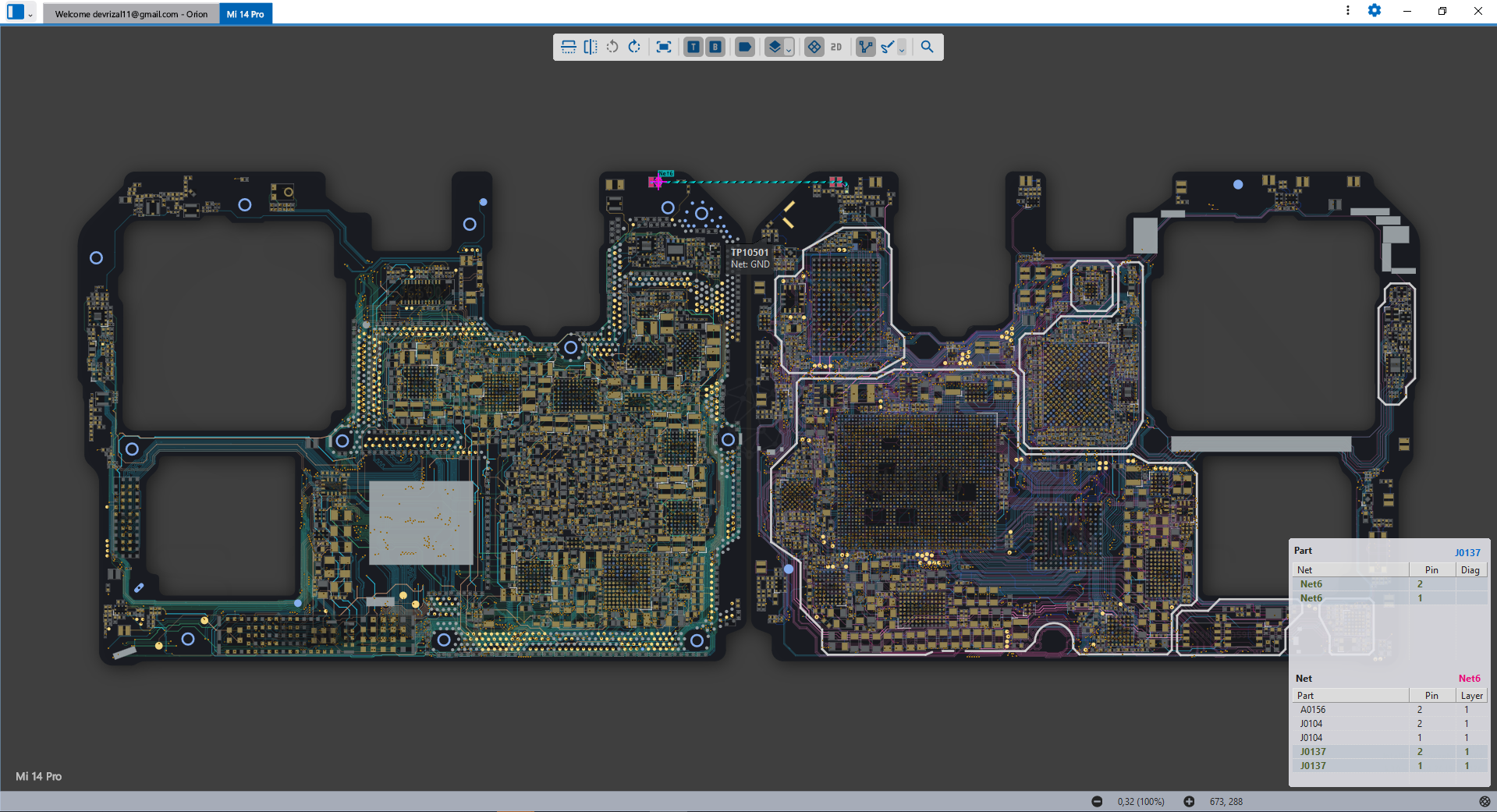This screenshot has width=1497, height=812.
Task: Toggle net connection lines display
Action: coord(865,47)
